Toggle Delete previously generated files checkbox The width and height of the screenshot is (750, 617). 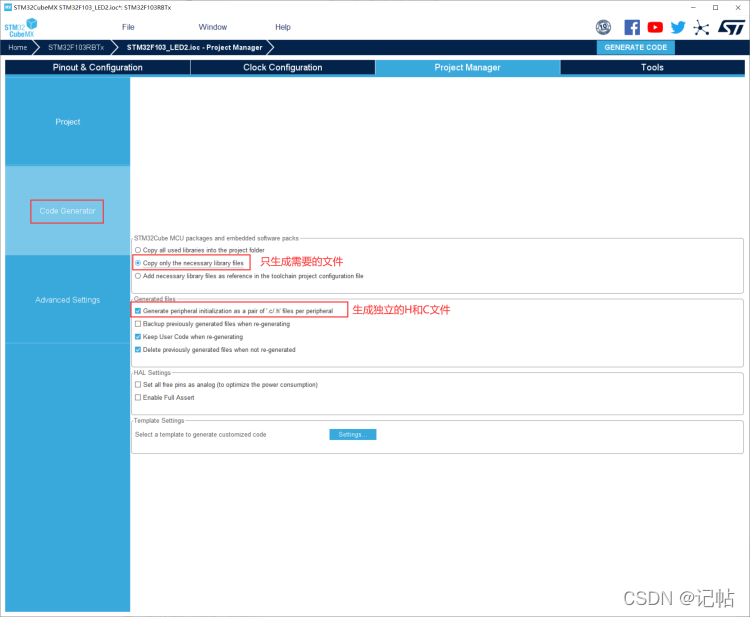[138, 350]
